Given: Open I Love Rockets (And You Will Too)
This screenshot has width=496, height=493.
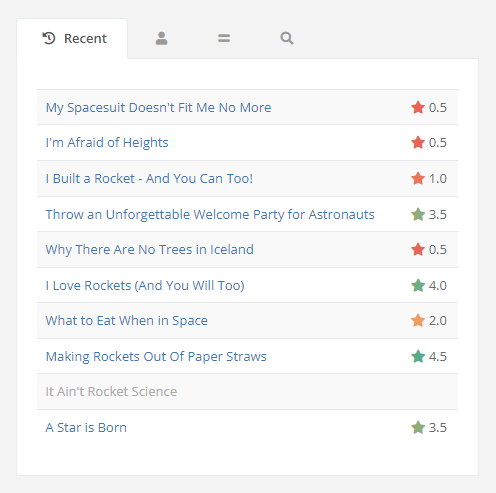Looking at the screenshot, I should point(145,286).
